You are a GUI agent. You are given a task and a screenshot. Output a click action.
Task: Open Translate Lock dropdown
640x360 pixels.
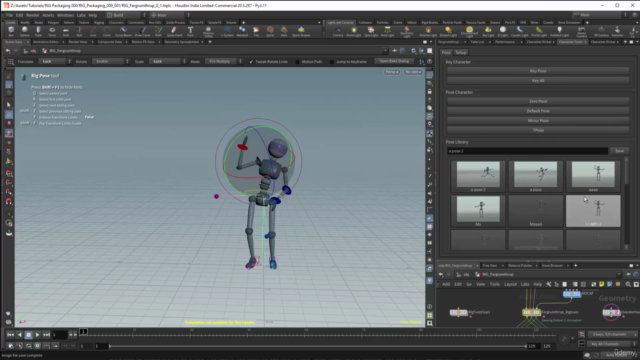[55, 62]
